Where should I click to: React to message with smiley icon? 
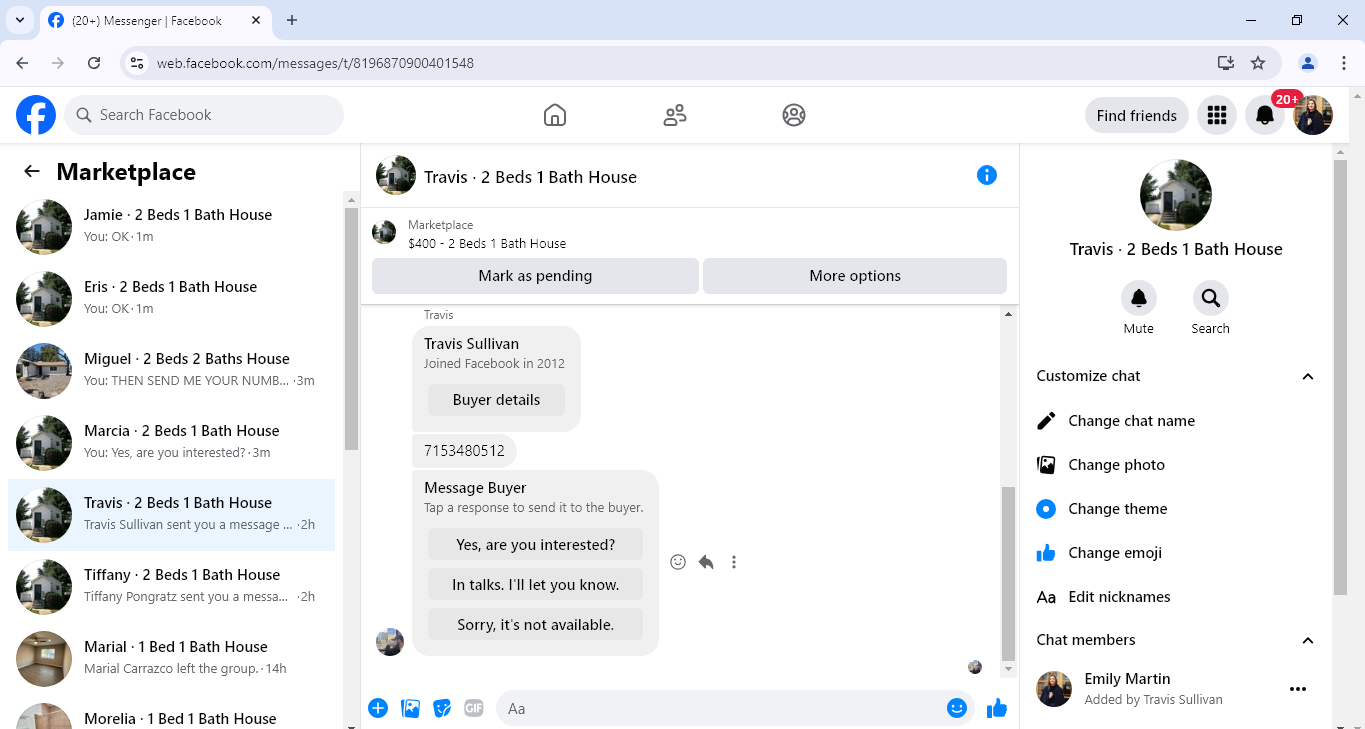pos(678,562)
